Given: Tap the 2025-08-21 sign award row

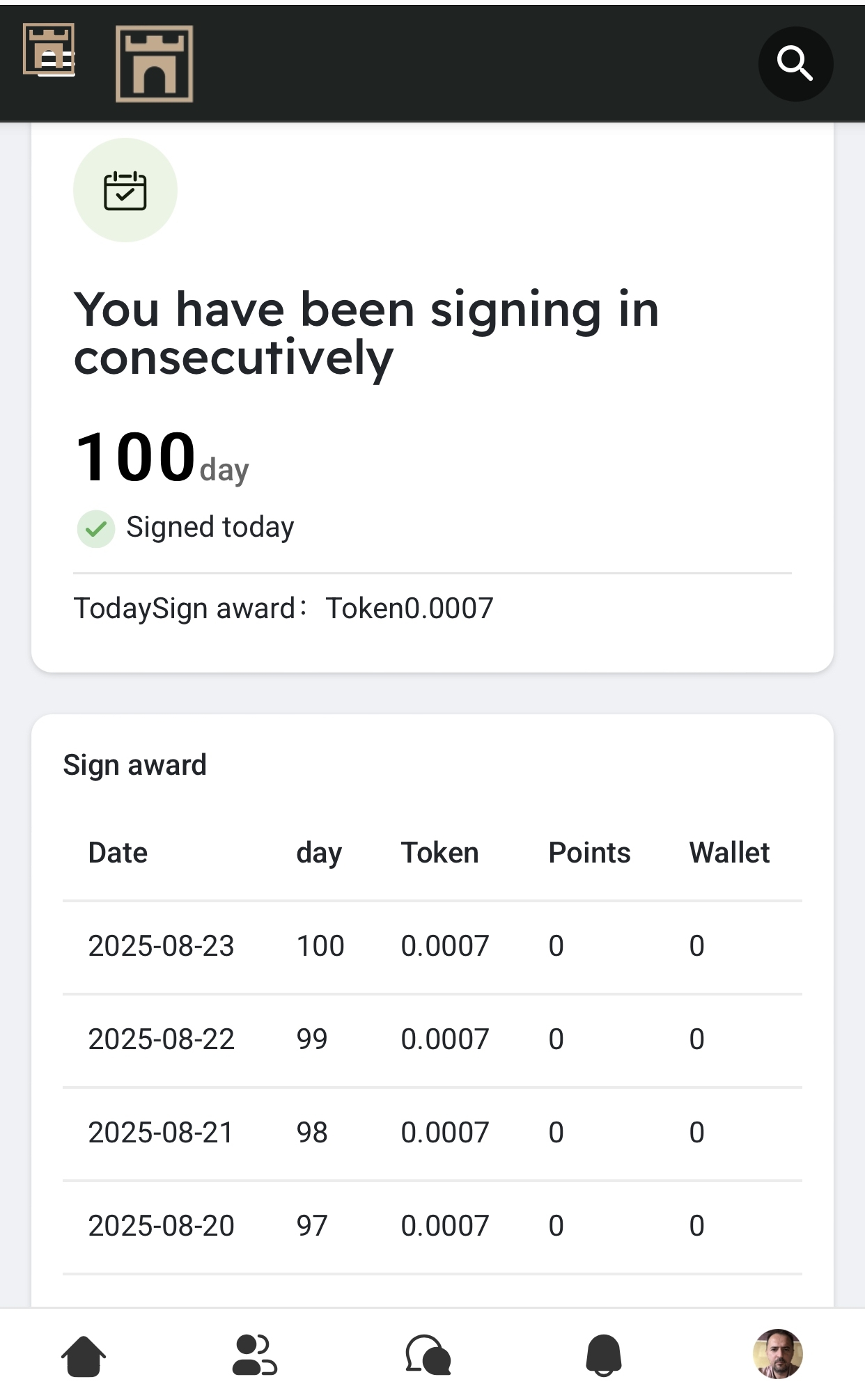Looking at the screenshot, I should (x=432, y=1133).
